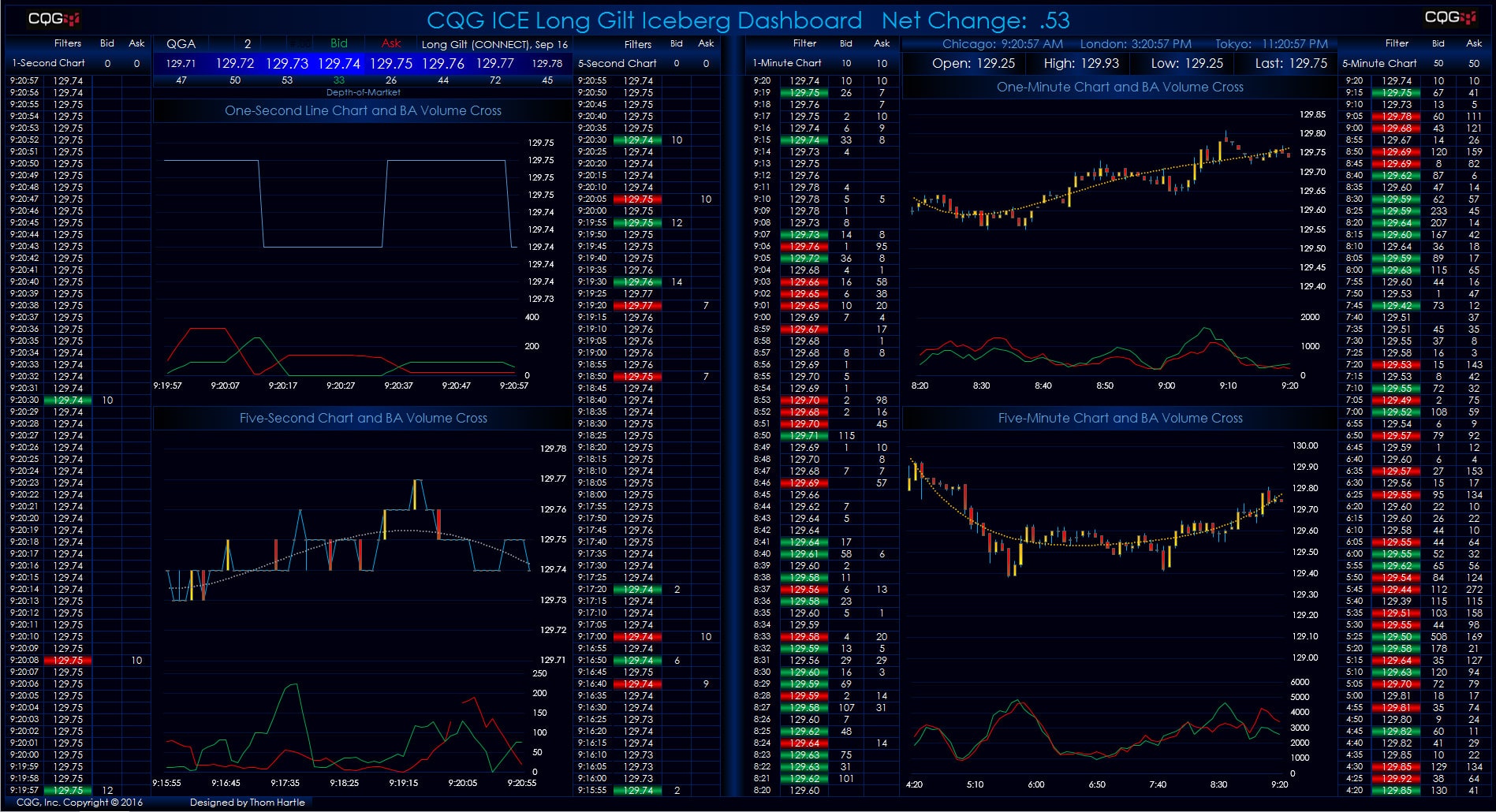Click the 129.74 best bid price in depth-of-market

coord(338,63)
